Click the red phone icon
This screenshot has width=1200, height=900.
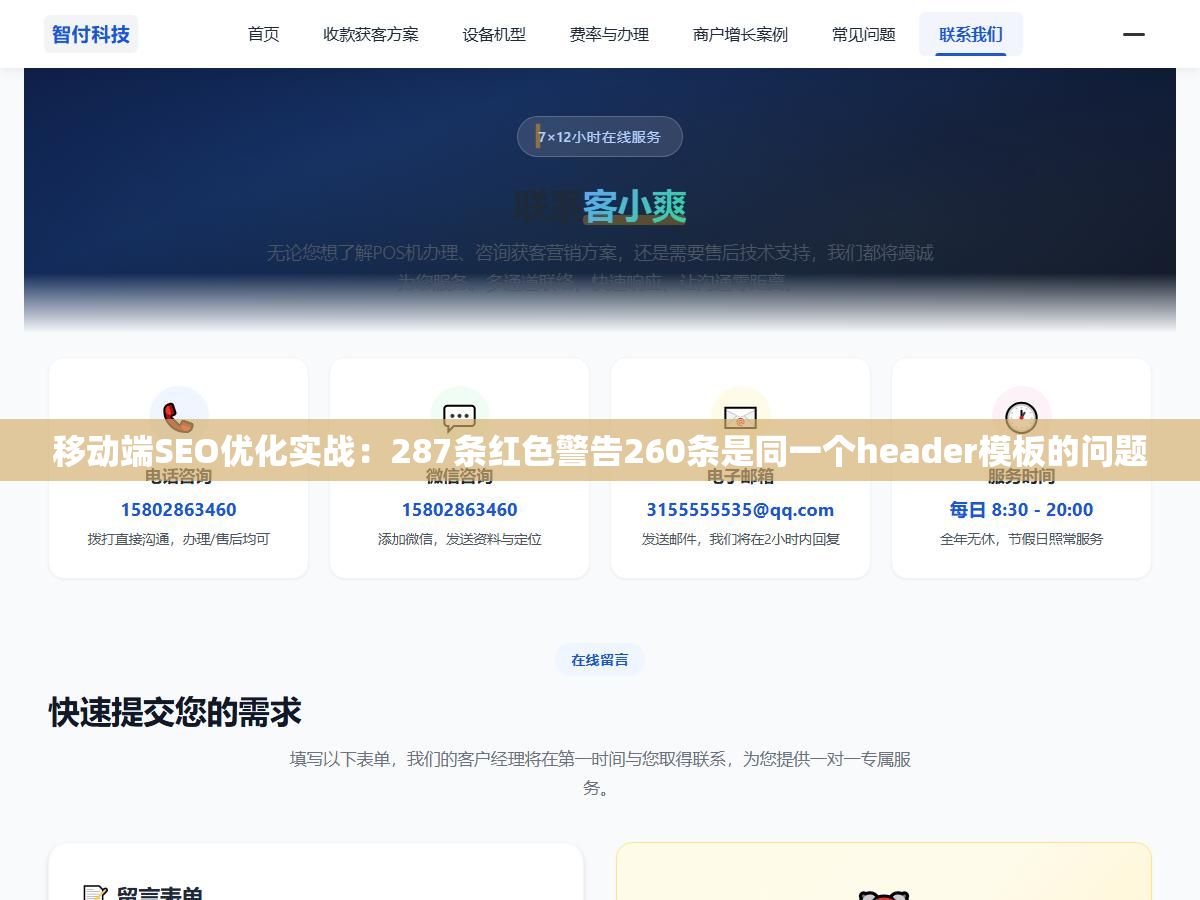click(178, 416)
